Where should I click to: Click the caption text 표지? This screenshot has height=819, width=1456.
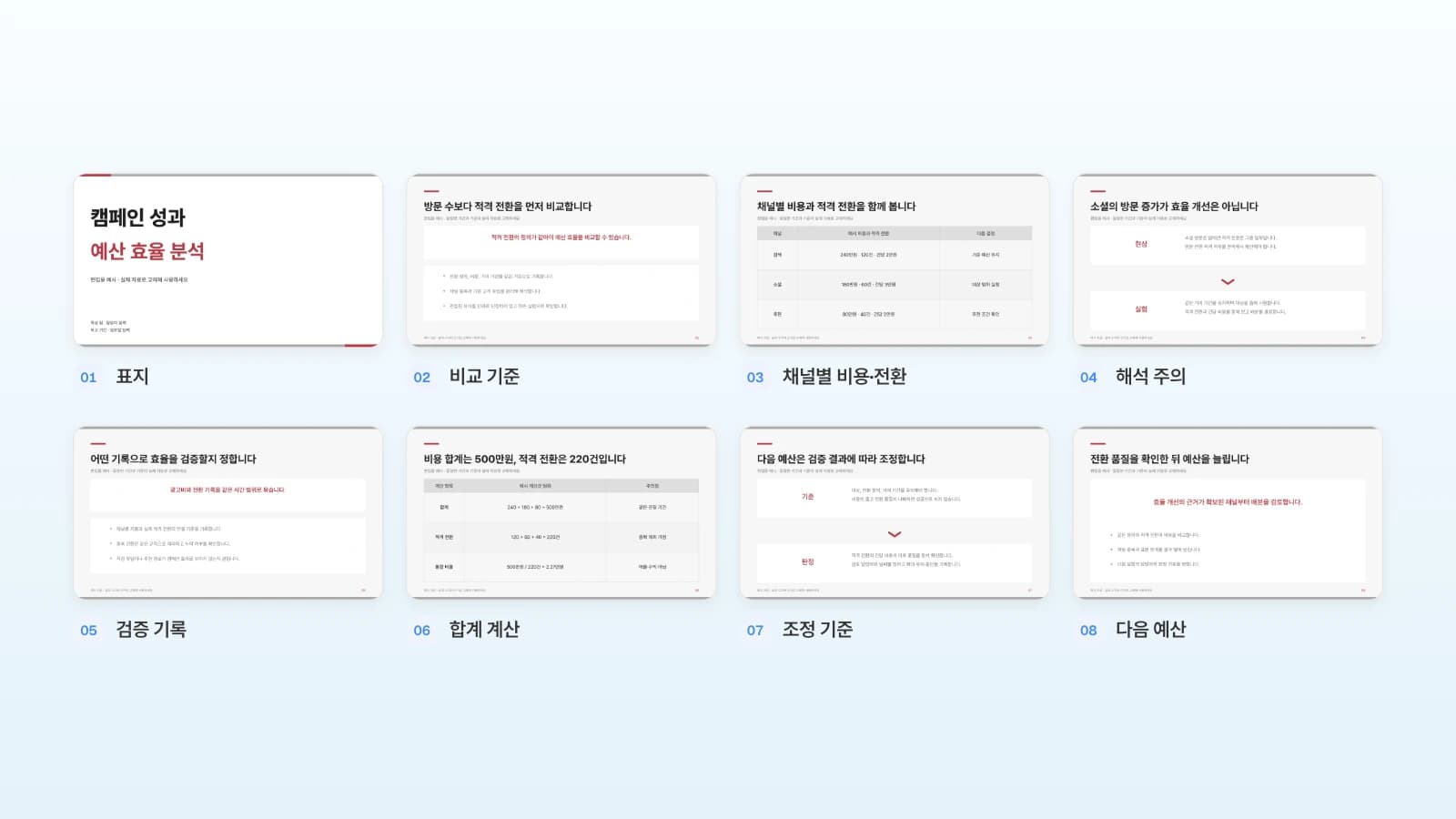click(132, 377)
